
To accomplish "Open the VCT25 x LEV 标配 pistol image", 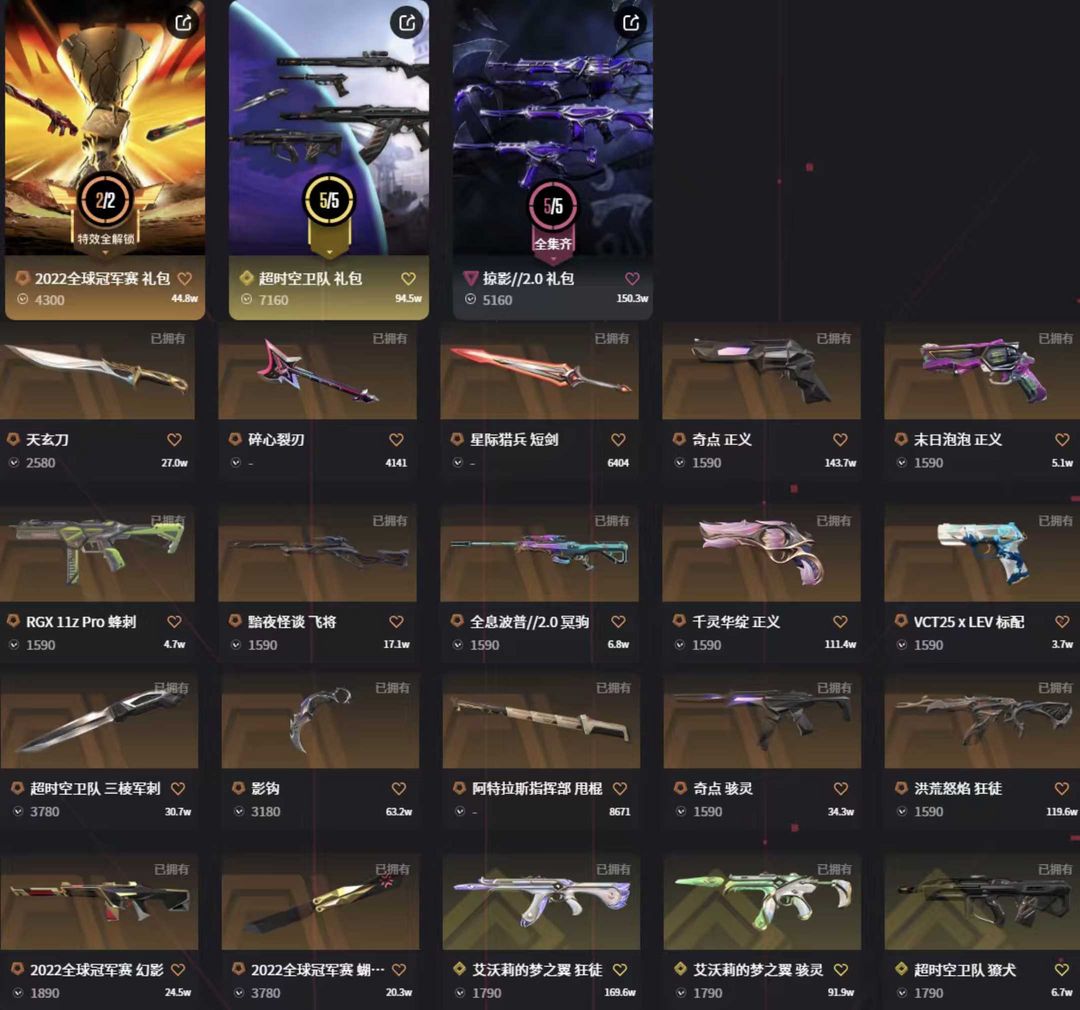I will click(x=982, y=555).
